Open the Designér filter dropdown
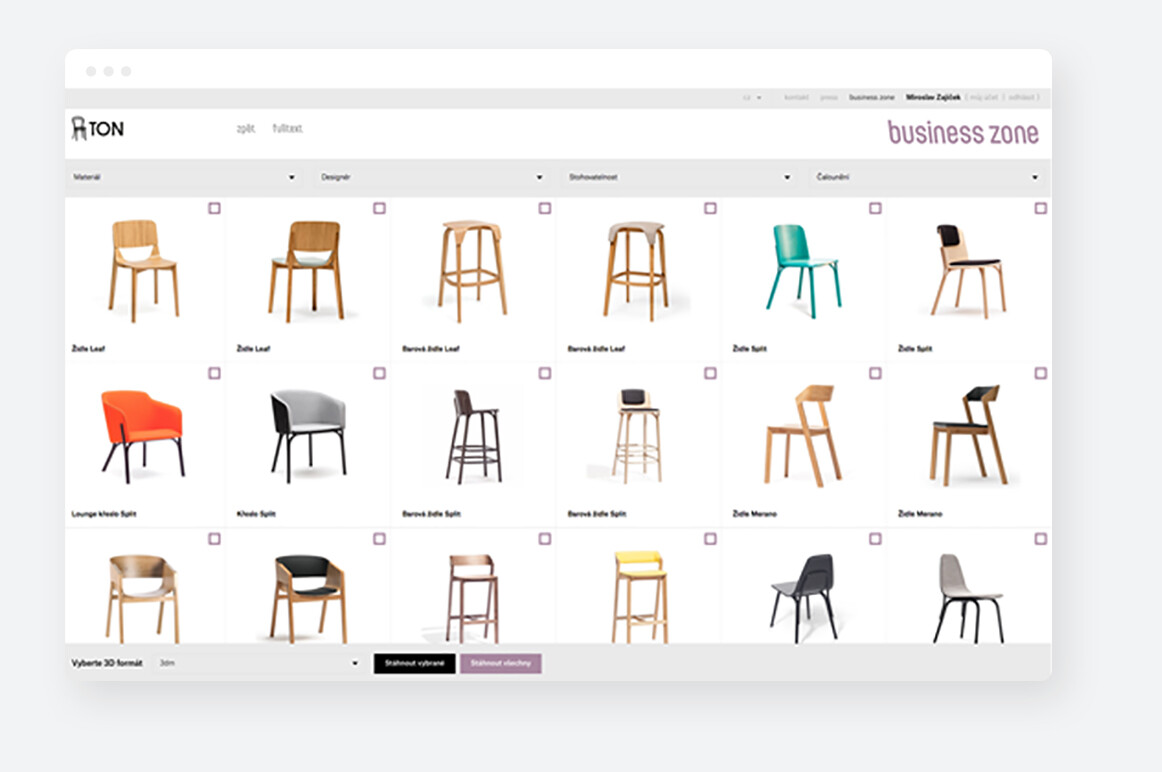Viewport: 1162px width, 772px height. [432, 177]
